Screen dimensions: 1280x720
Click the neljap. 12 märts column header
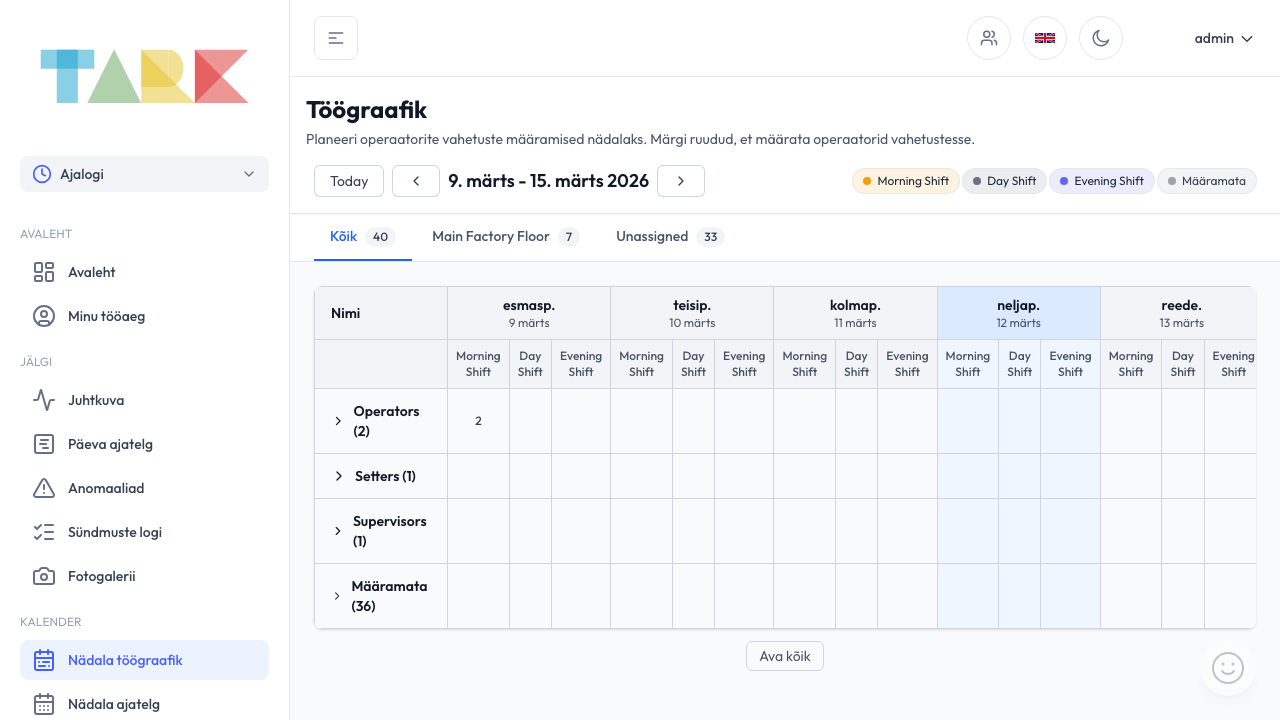pyautogui.click(x=1019, y=313)
